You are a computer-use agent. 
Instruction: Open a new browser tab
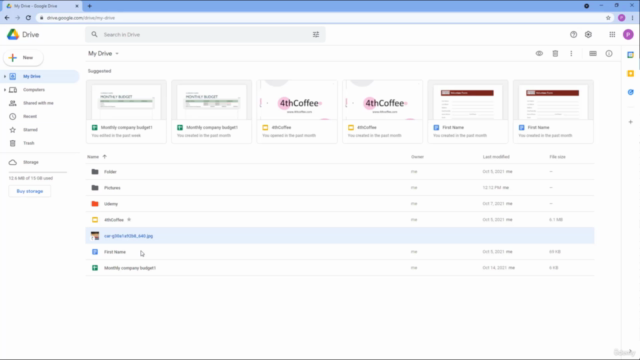point(89,6)
